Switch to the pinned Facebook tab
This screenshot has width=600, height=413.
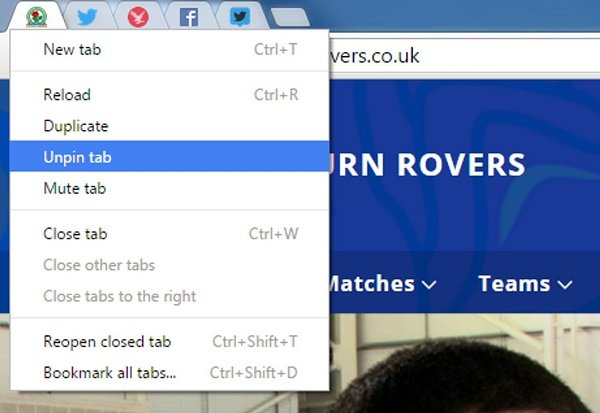189,18
